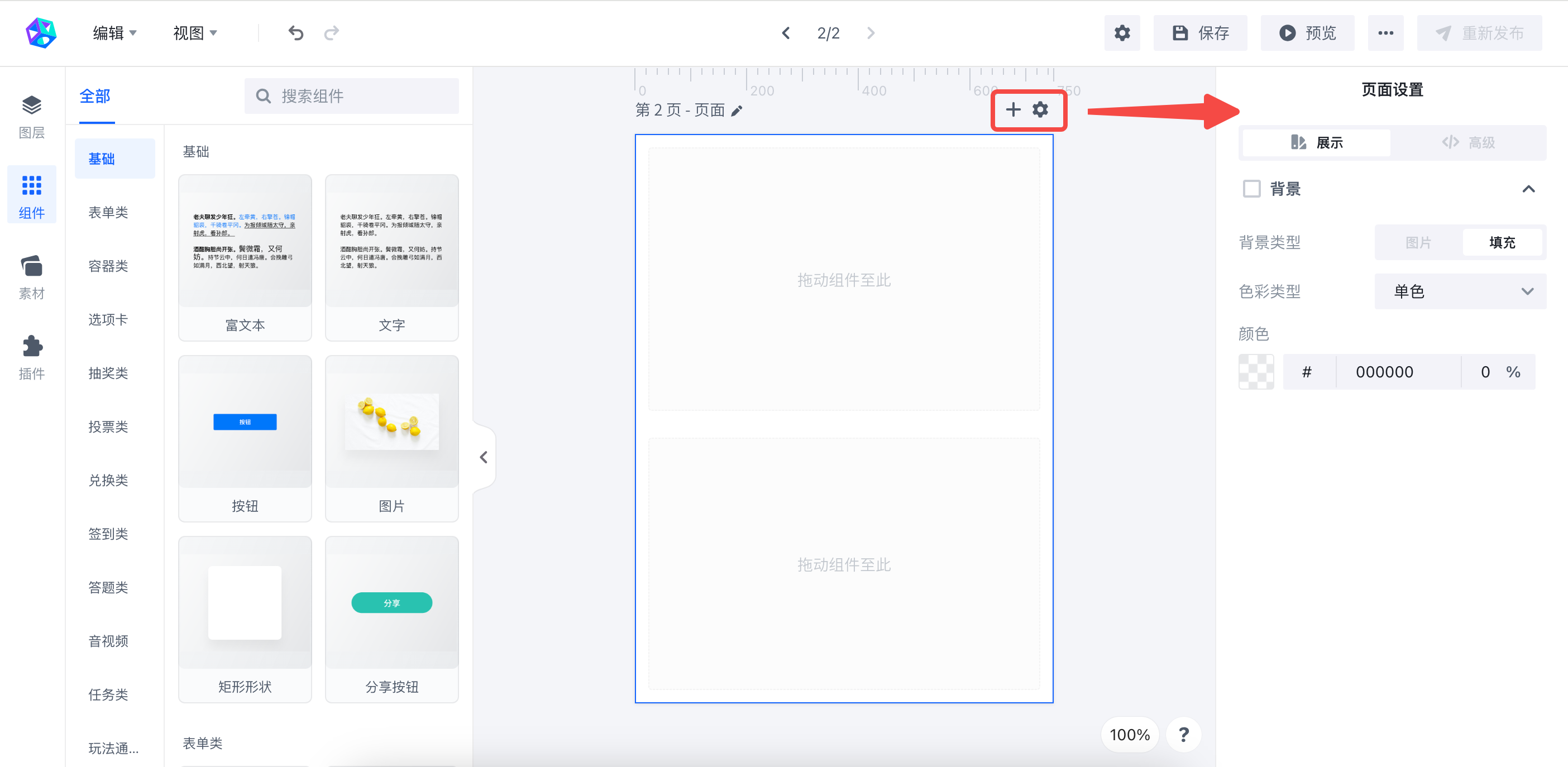Click the 100% zoom level button
The width and height of the screenshot is (1568, 767).
[x=1129, y=735]
